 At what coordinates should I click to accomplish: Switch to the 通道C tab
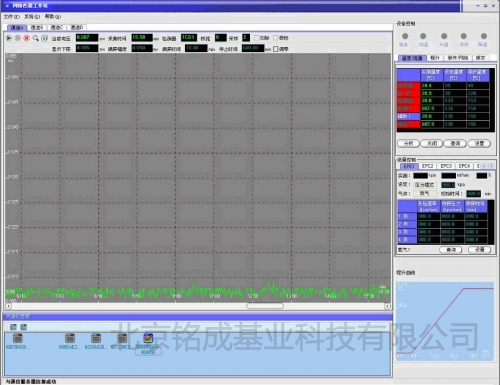pyautogui.click(x=57, y=27)
